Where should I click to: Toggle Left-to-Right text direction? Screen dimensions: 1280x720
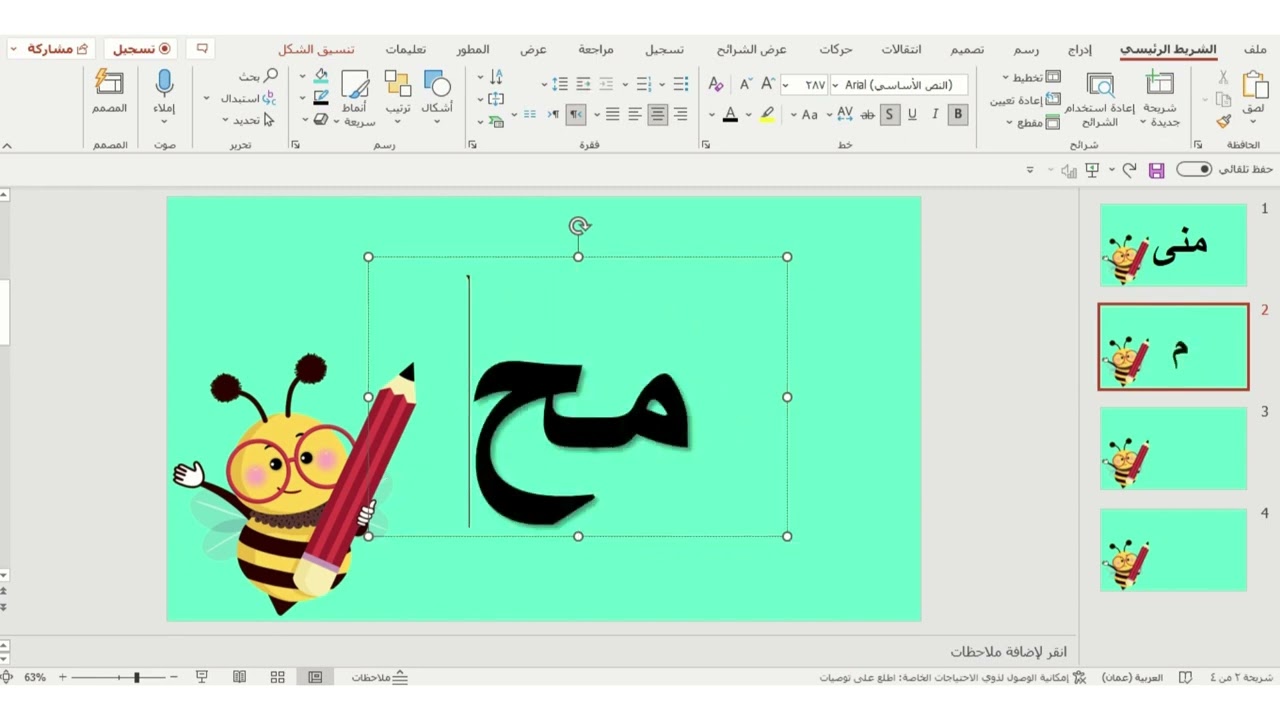click(551, 115)
